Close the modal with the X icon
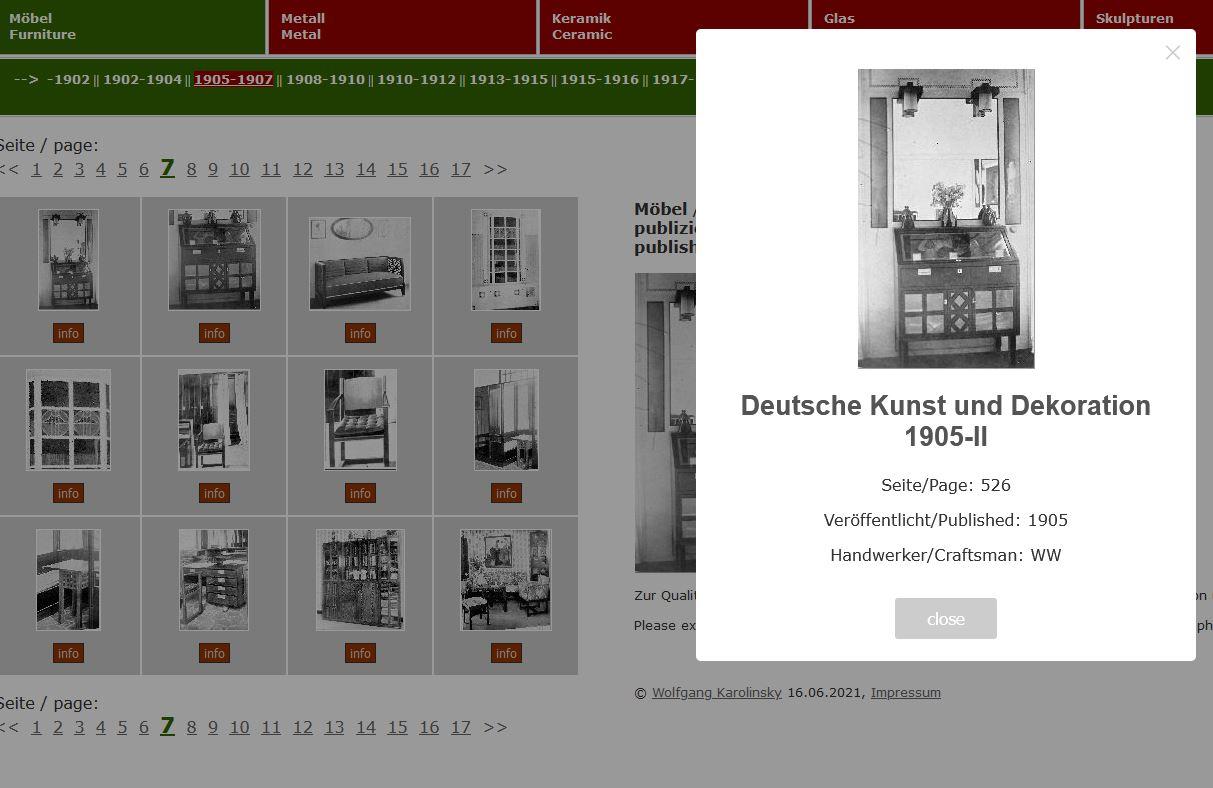This screenshot has width=1213, height=788. (1172, 53)
